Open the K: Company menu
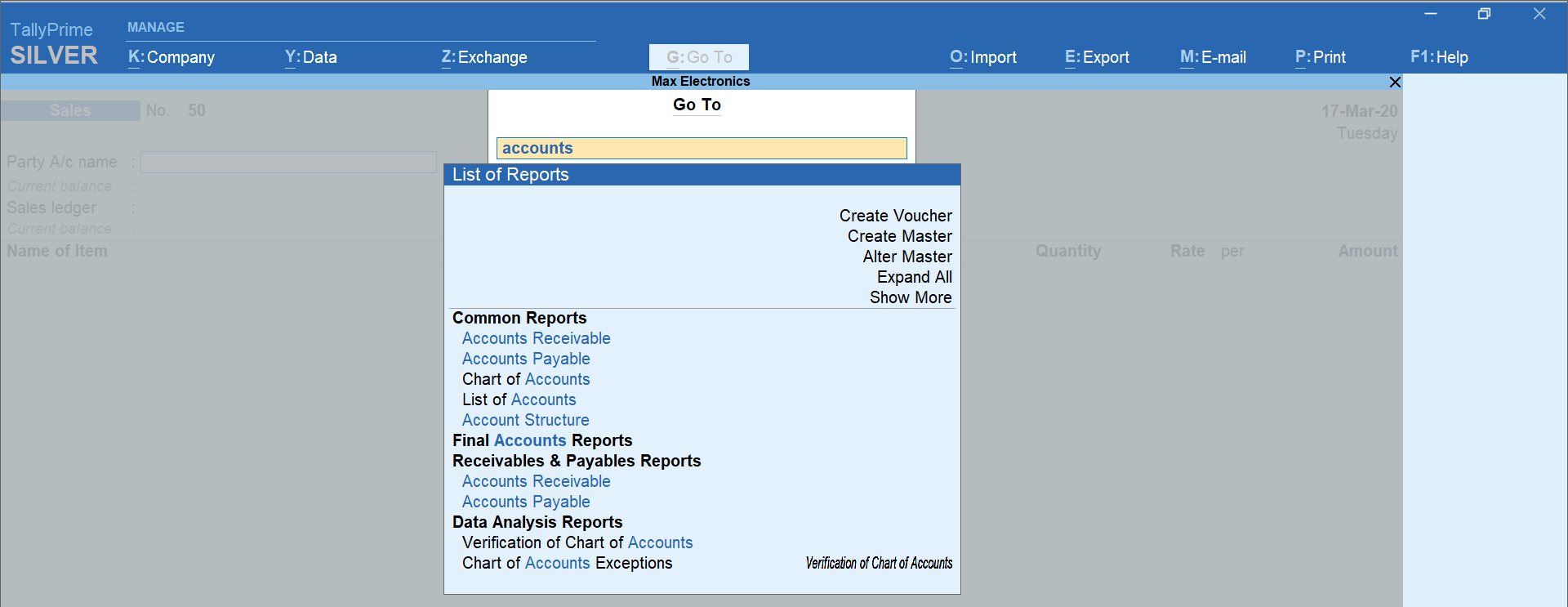Screen dimensions: 1568x607 (x=171, y=57)
